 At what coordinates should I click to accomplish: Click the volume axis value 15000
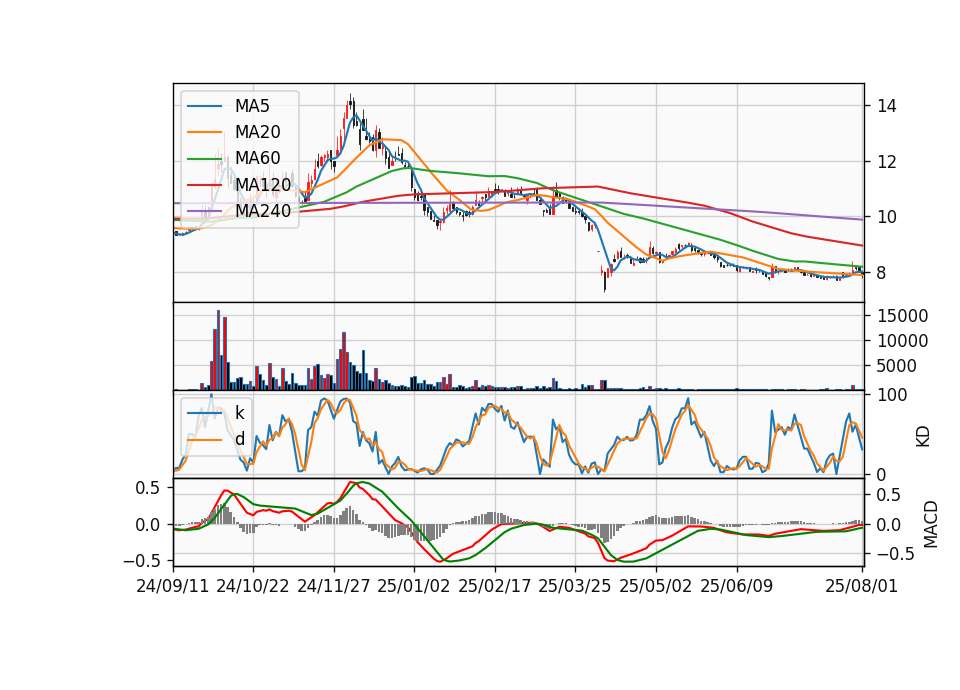click(903, 316)
